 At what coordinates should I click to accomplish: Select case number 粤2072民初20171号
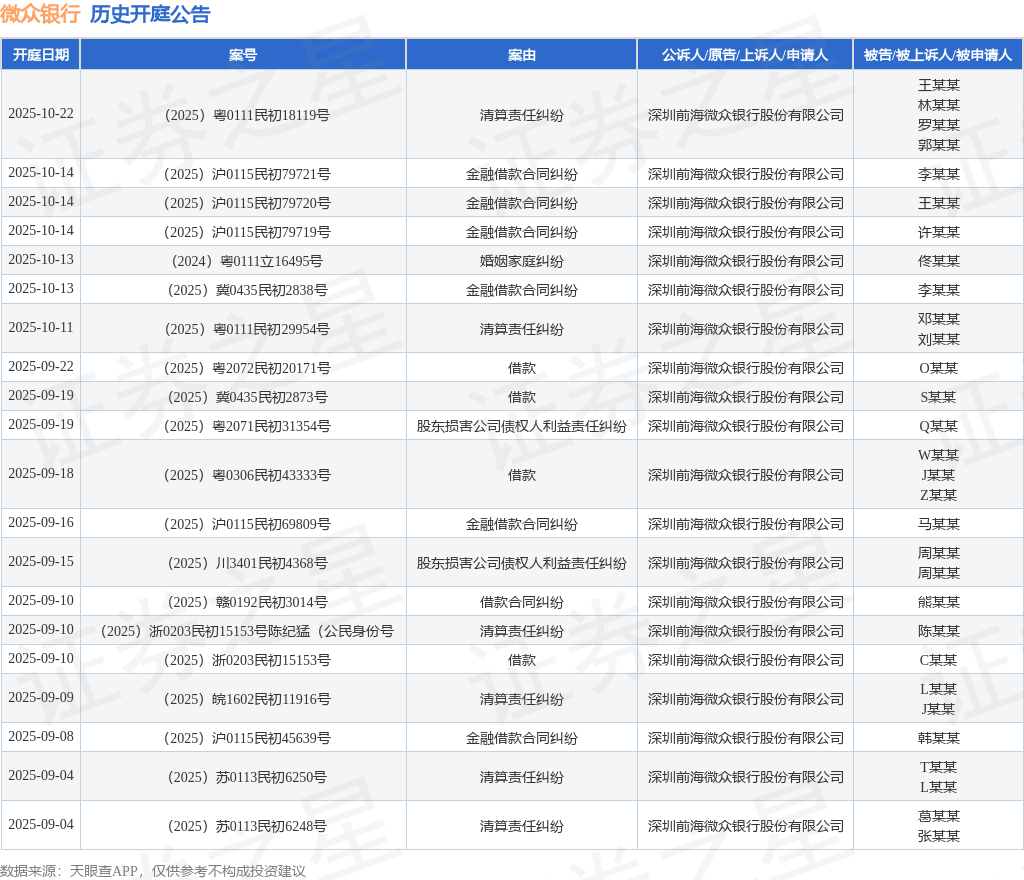tap(247, 368)
